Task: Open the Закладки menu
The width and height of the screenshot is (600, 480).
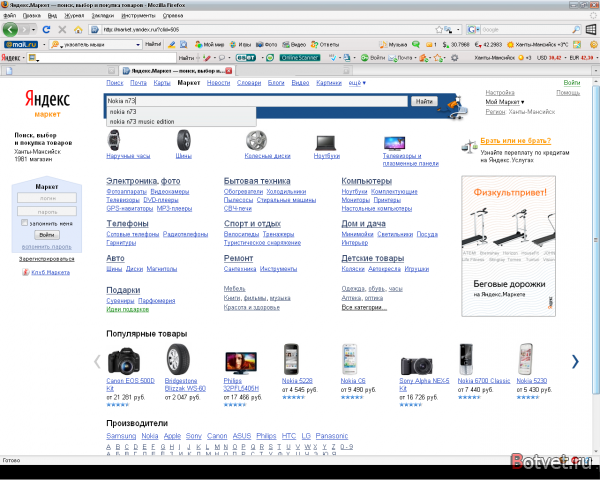Action: pos(103,16)
